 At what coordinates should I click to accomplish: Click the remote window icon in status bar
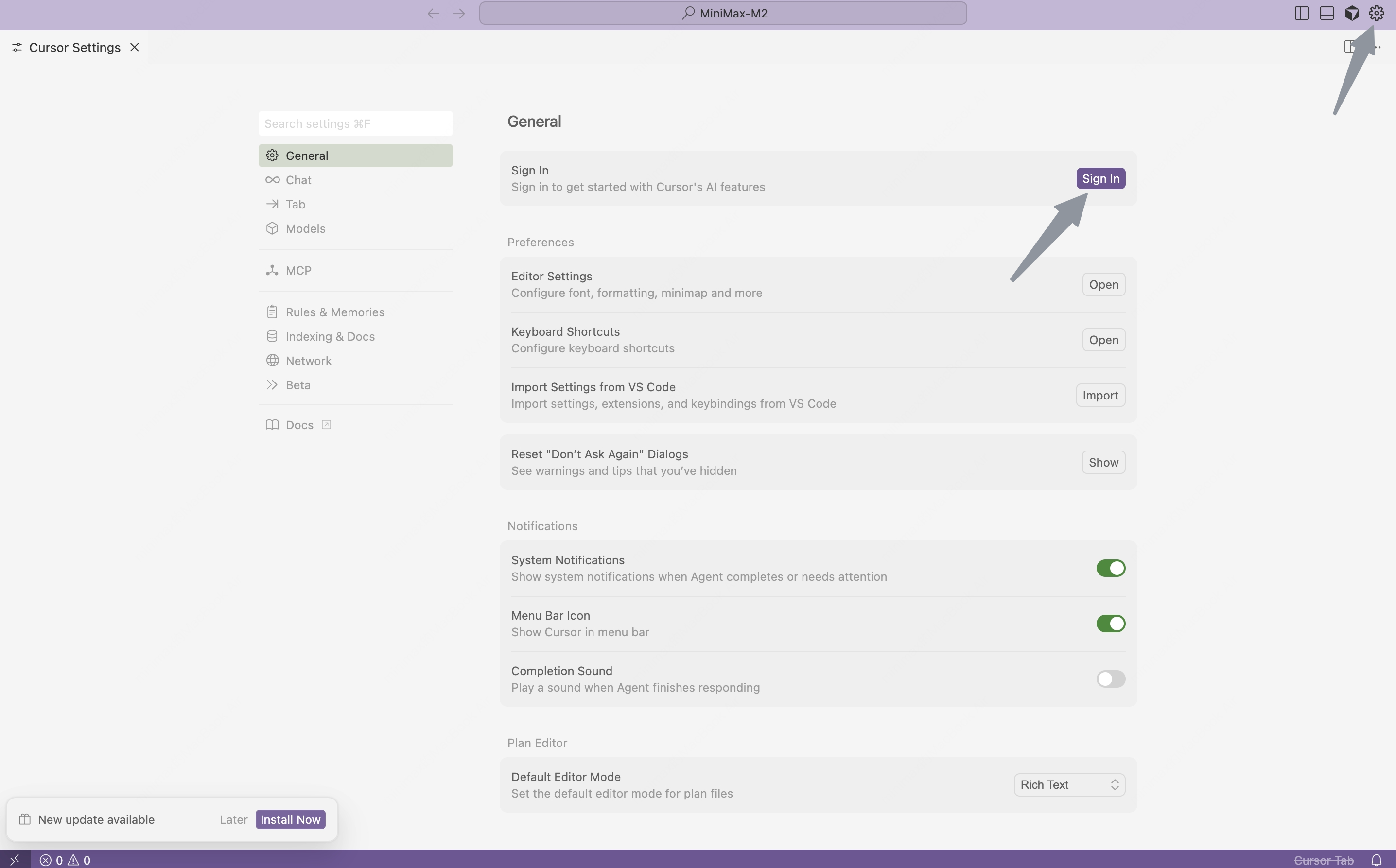15,859
